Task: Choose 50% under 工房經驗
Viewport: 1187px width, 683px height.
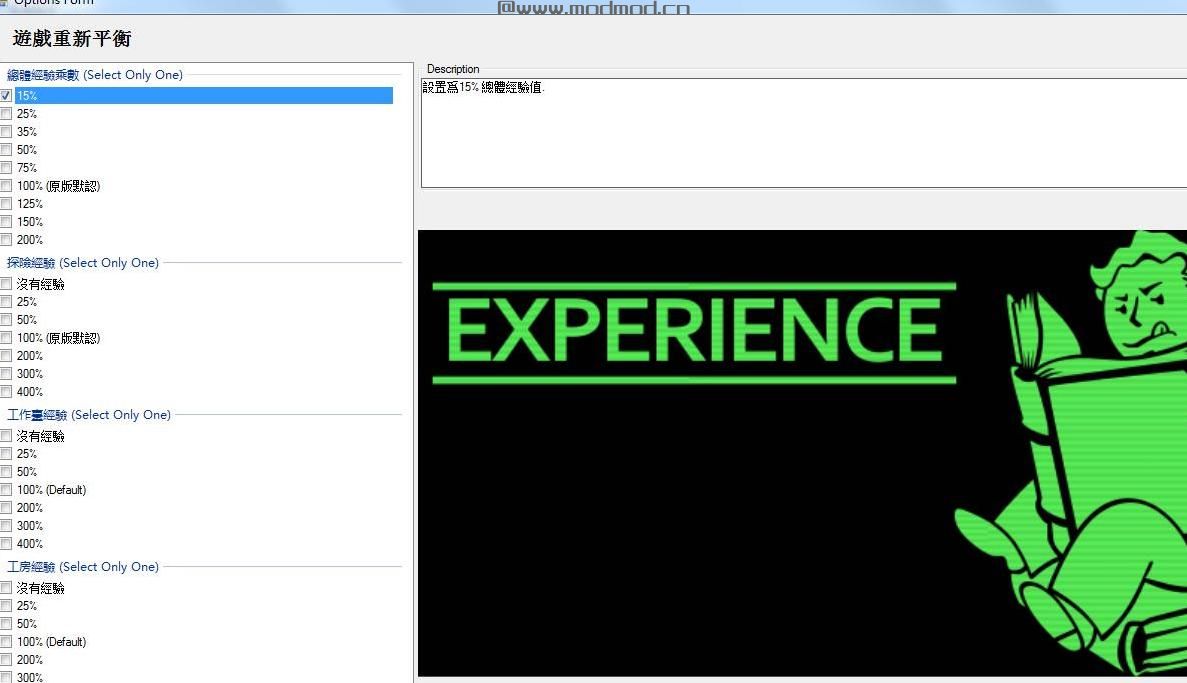Action: [x=6, y=624]
